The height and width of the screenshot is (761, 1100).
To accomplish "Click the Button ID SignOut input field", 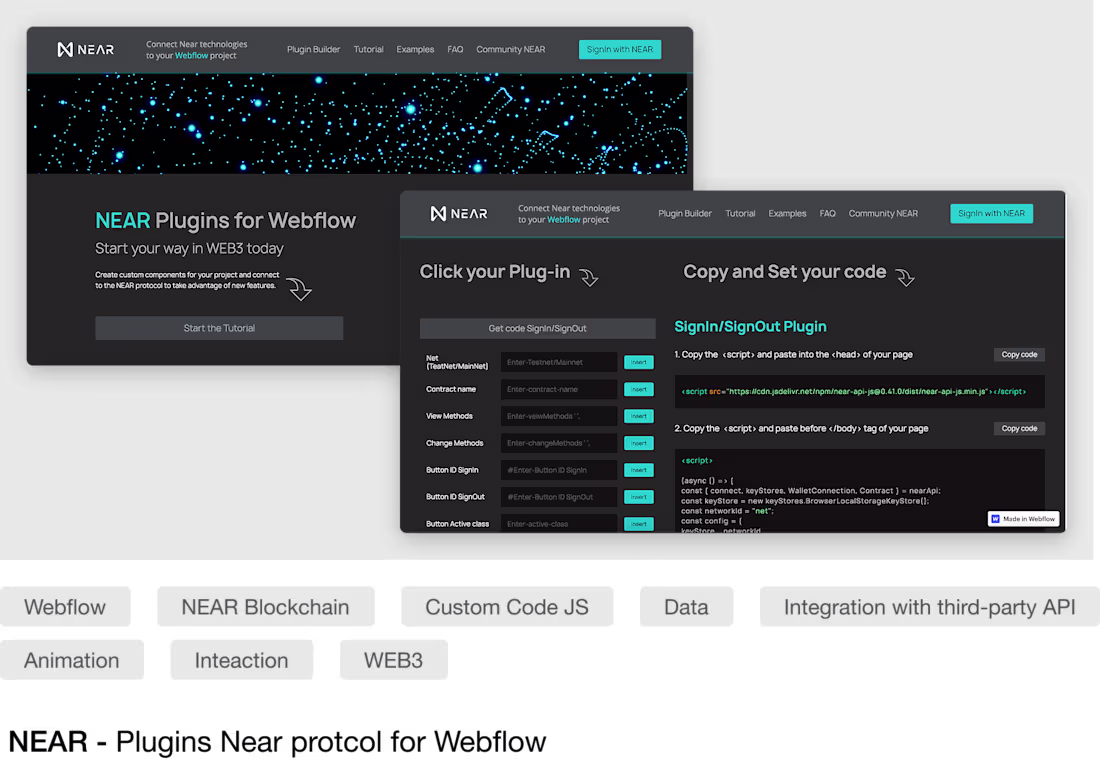I will (559, 497).
